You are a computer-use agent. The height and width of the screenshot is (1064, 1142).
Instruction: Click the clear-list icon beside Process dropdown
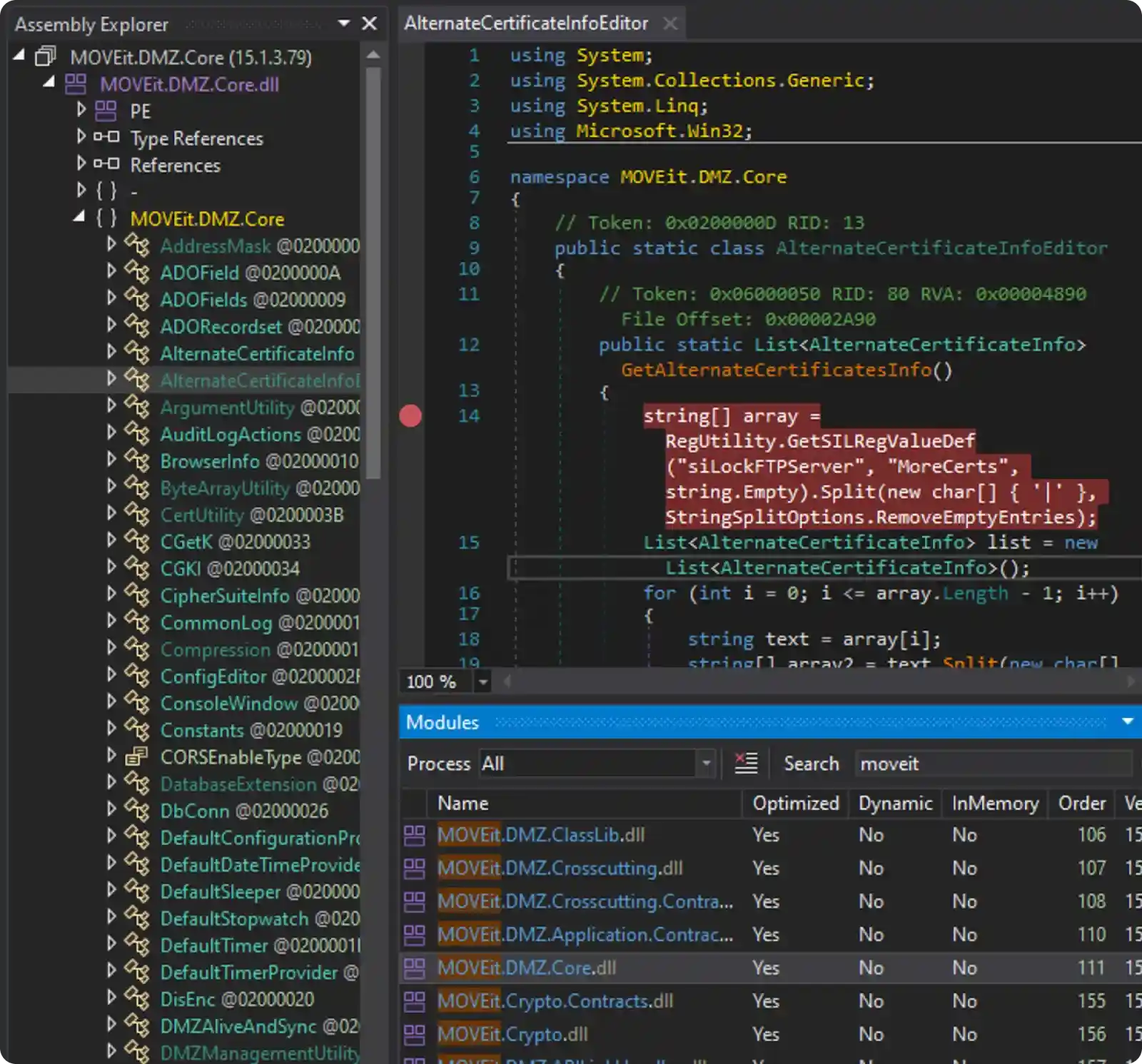746,762
